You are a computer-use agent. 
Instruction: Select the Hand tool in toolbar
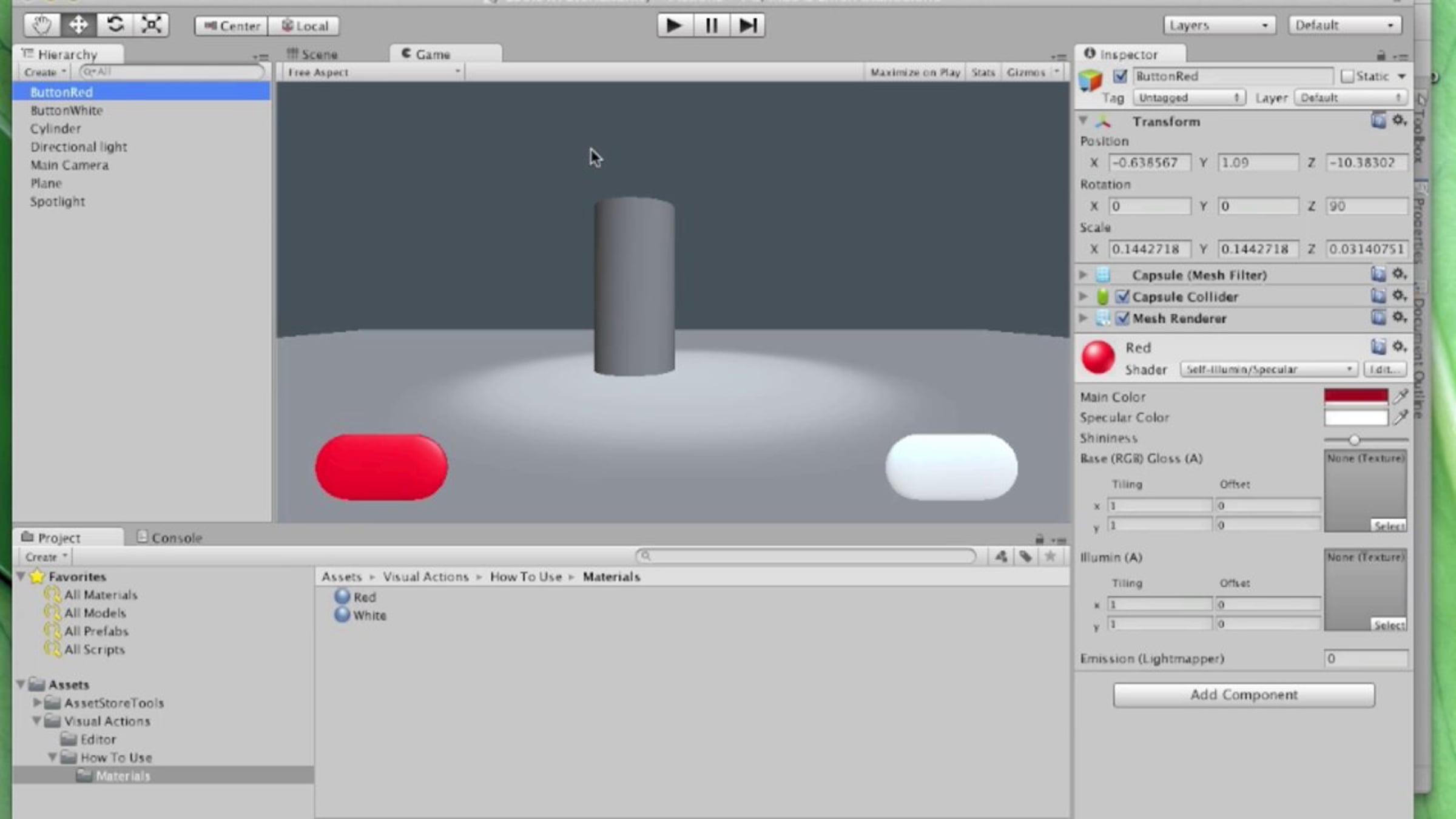[42, 25]
